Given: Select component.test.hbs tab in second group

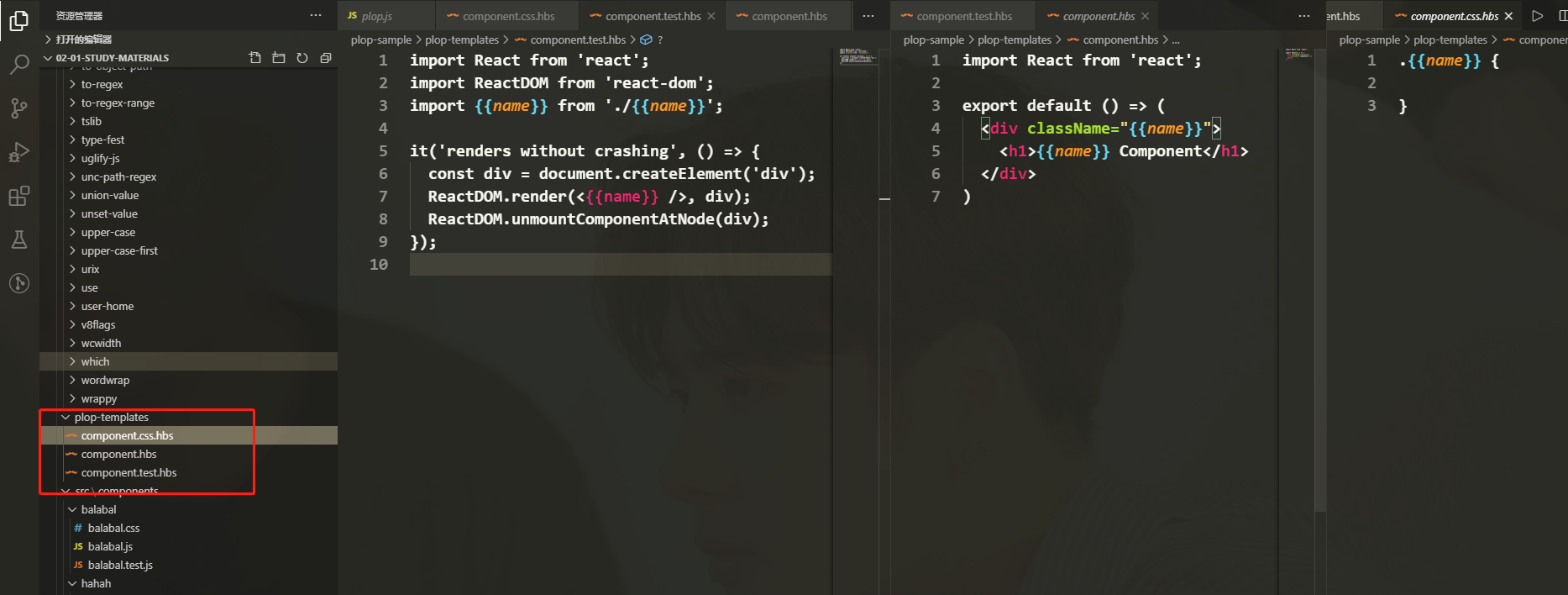Looking at the screenshot, I should click(x=963, y=16).
